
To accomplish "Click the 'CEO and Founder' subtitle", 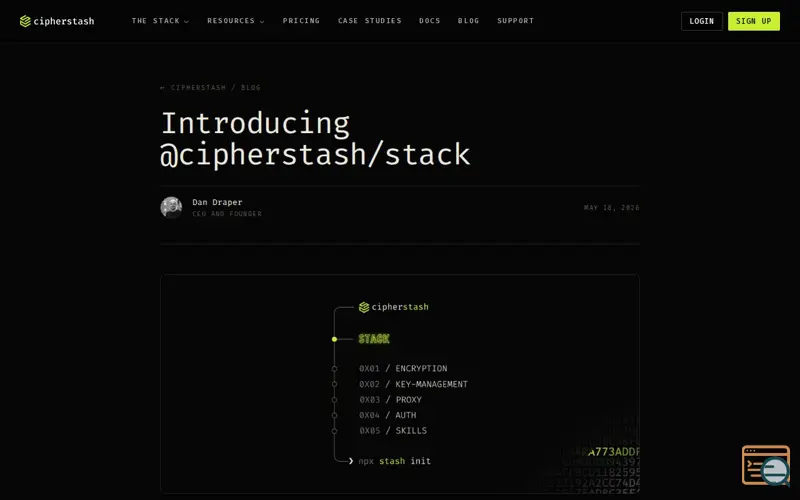I will tap(227, 214).
